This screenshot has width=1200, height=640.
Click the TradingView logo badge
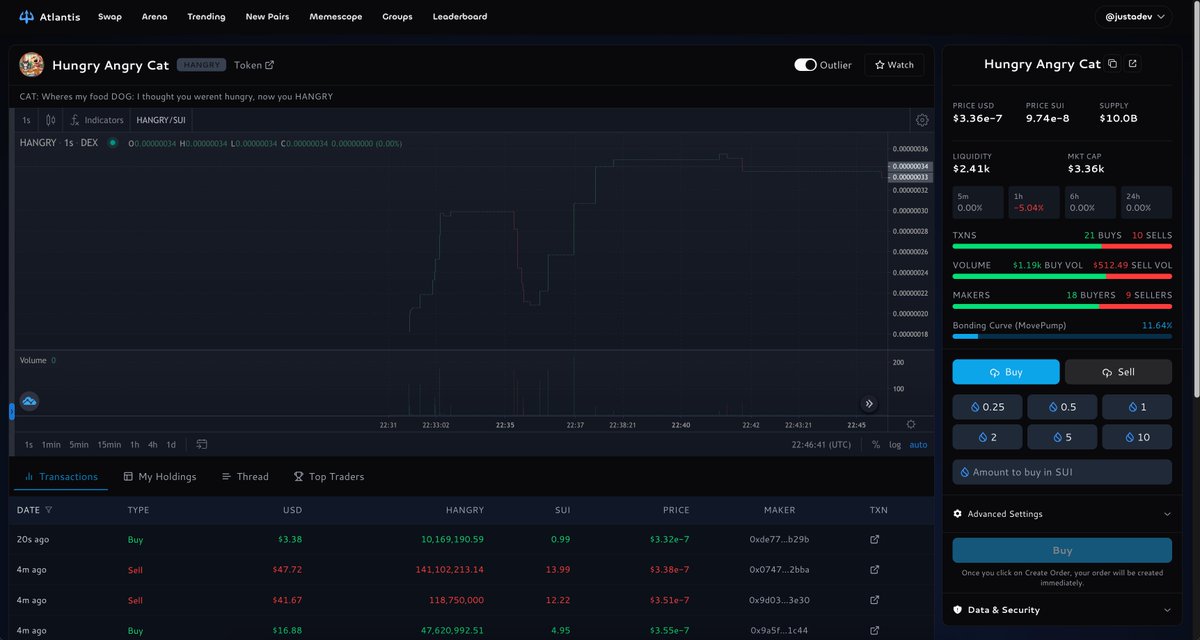point(29,401)
